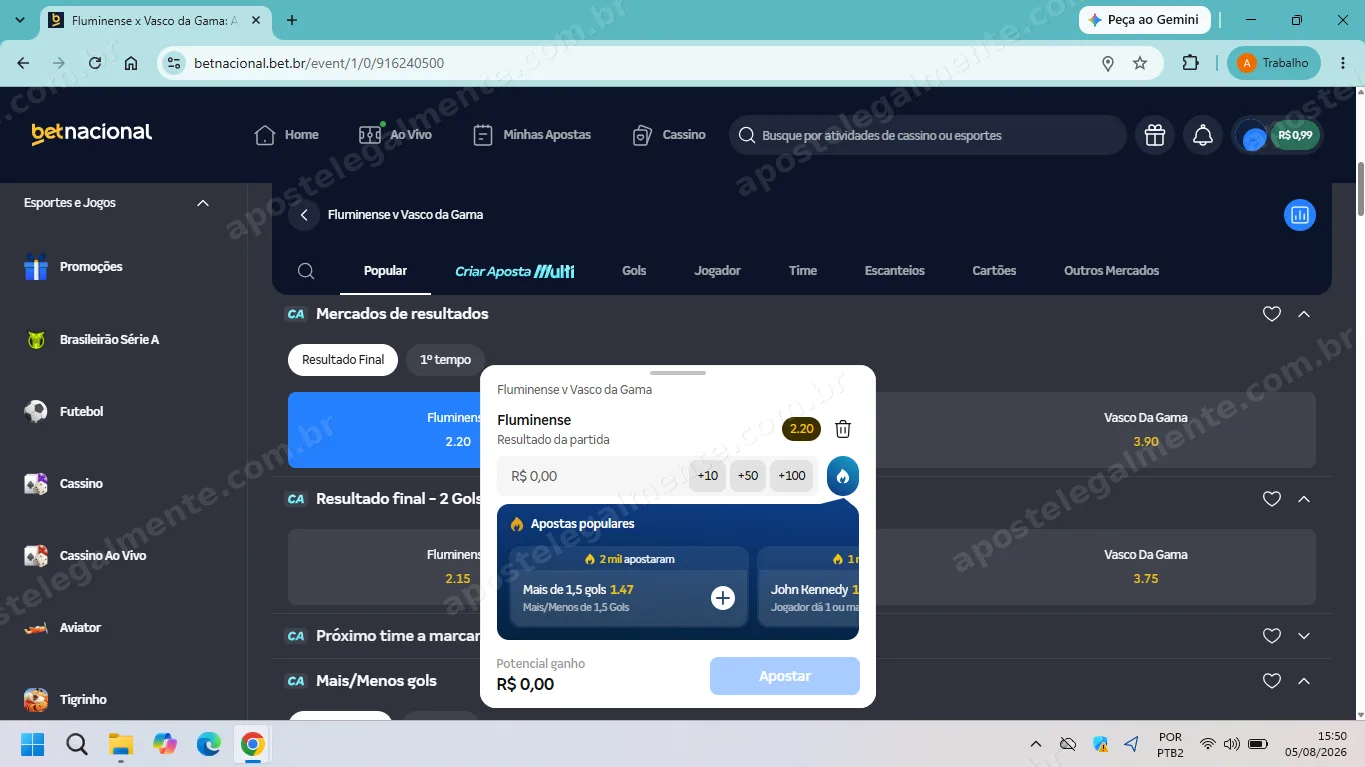The width and height of the screenshot is (1365, 767).
Task: Reload the page
Action: pyautogui.click(x=95, y=63)
